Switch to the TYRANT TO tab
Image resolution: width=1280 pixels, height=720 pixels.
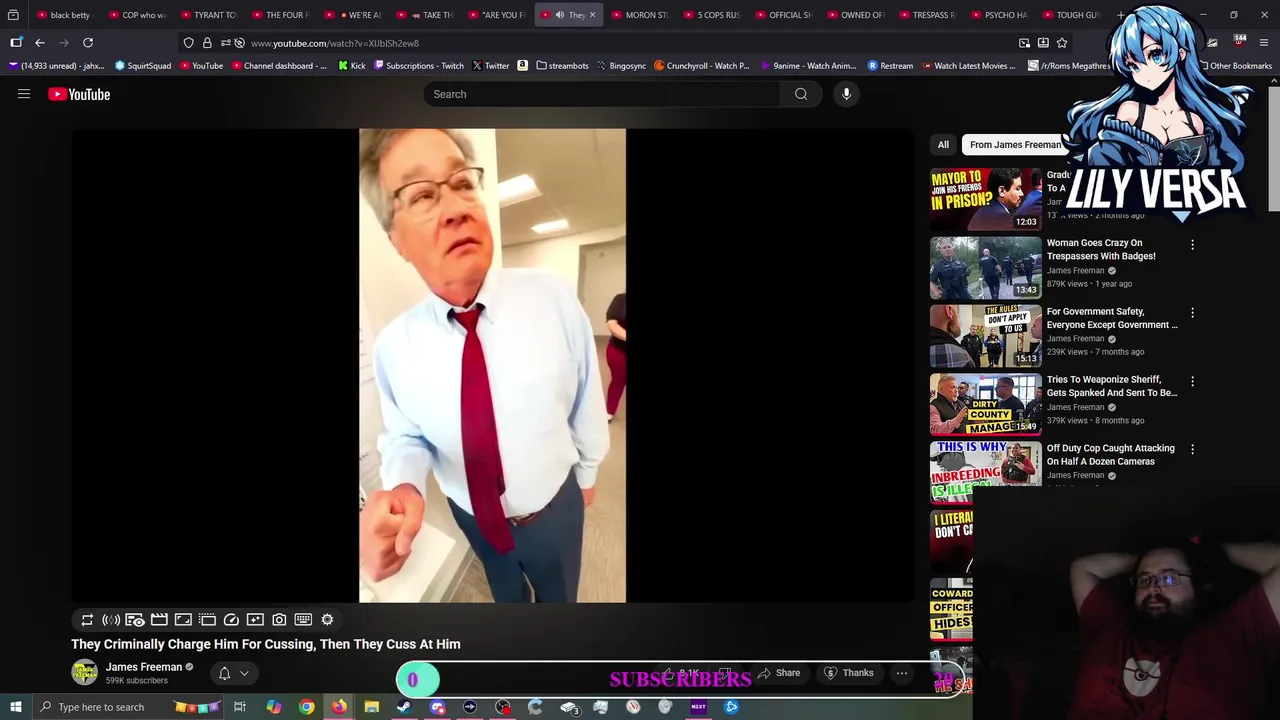point(209,15)
